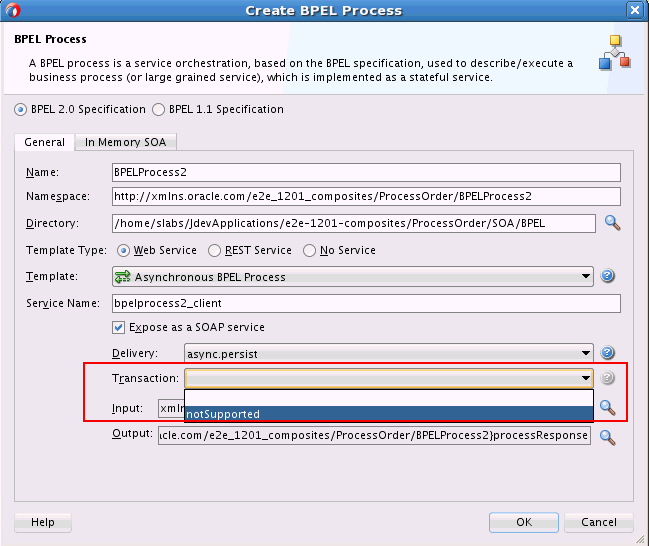Click into the Namespace text field
This screenshot has height=546, width=649.
pyautogui.click(x=366, y=196)
